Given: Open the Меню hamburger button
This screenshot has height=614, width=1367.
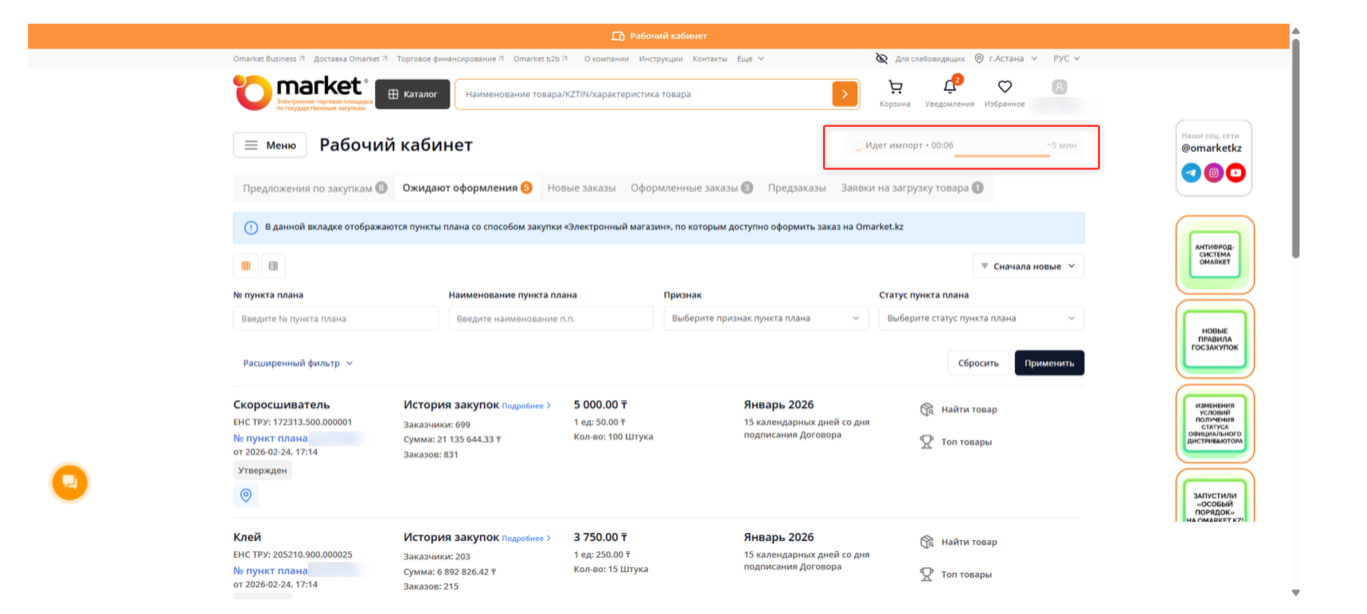Looking at the screenshot, I should click(x=270, y=145).
